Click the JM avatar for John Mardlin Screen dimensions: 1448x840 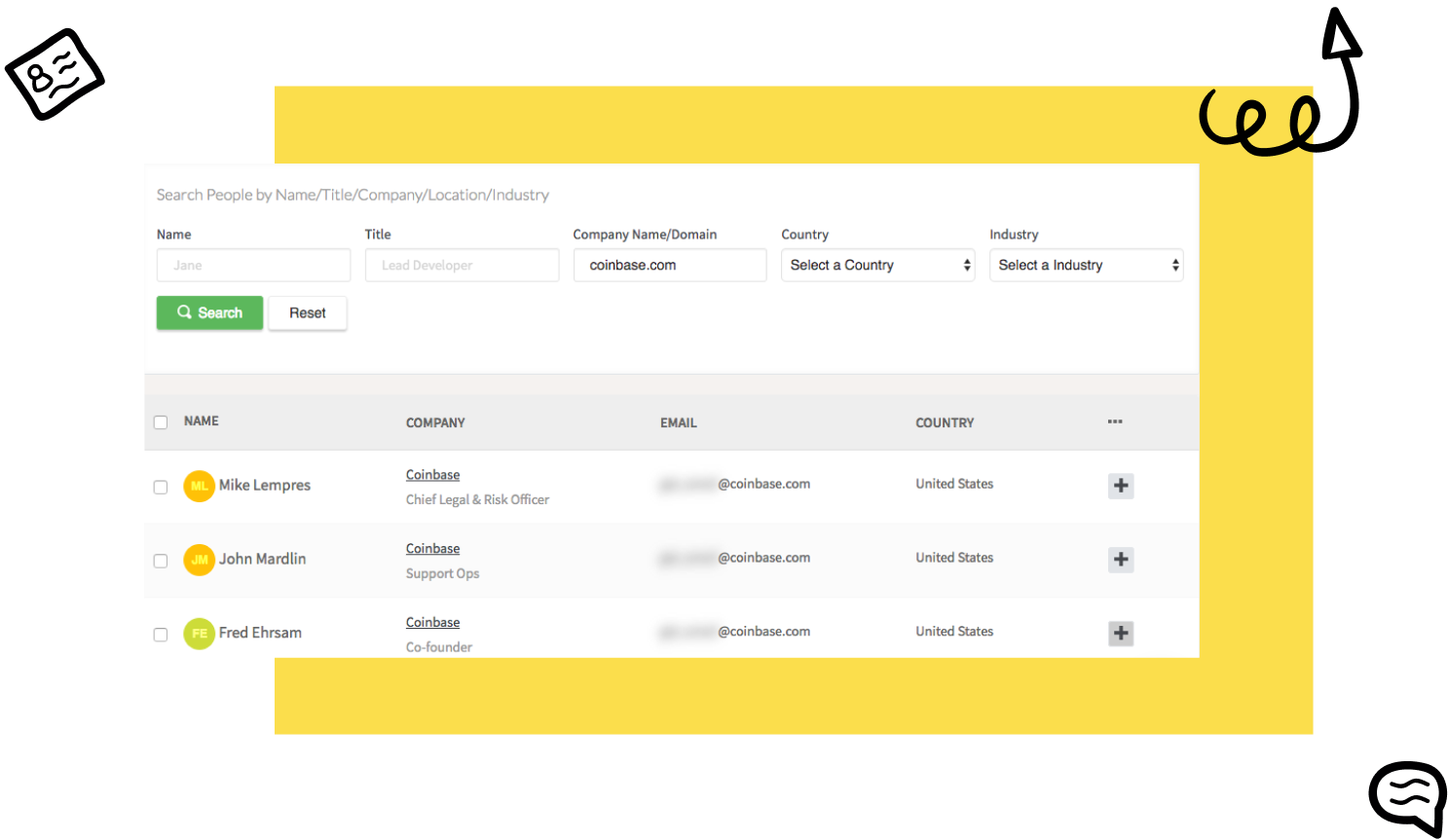199,560
